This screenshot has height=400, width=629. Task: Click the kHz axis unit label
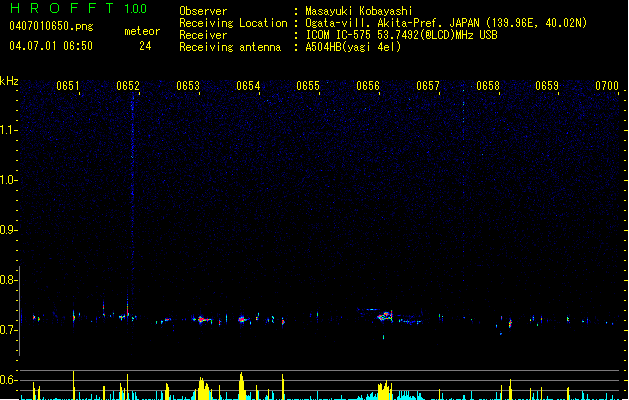click(9, 81)
